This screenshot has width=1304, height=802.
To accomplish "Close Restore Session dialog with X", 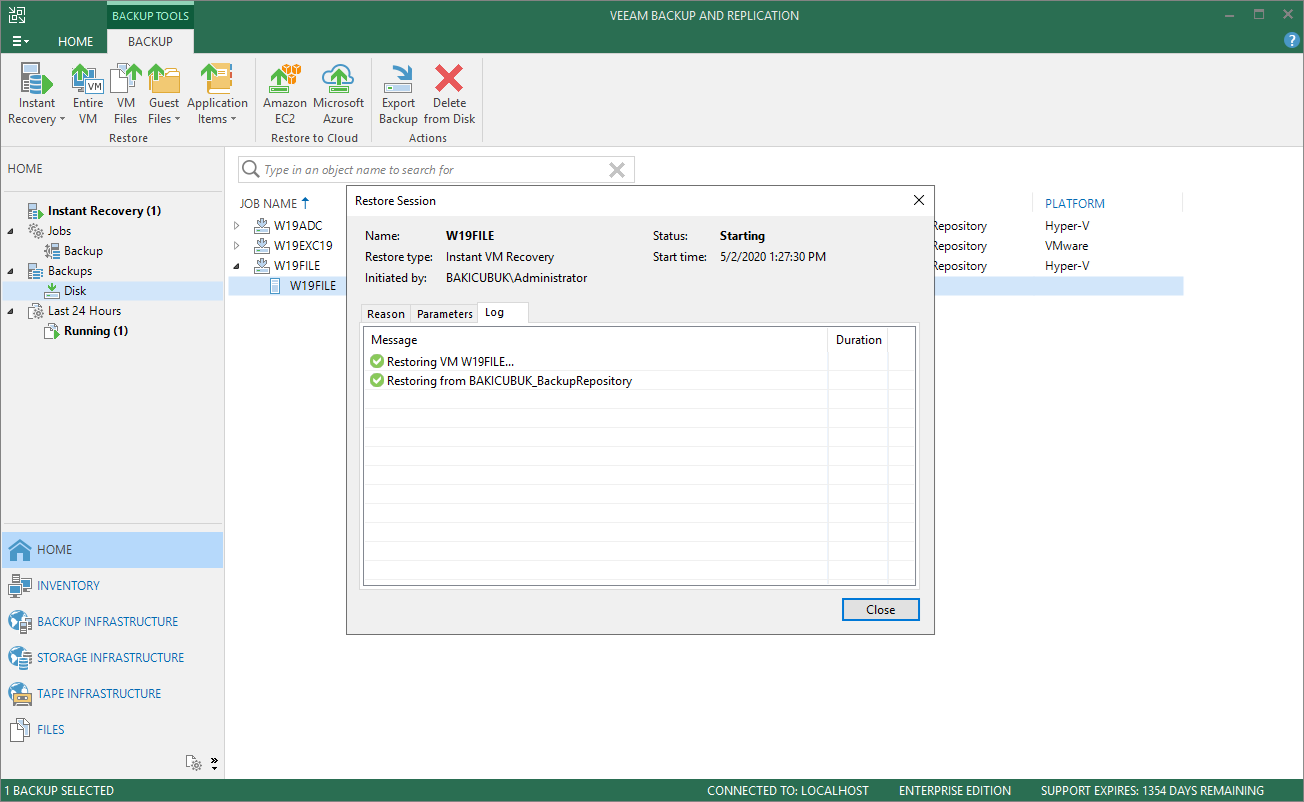I will pyautogui.click(x=919, y=200).
